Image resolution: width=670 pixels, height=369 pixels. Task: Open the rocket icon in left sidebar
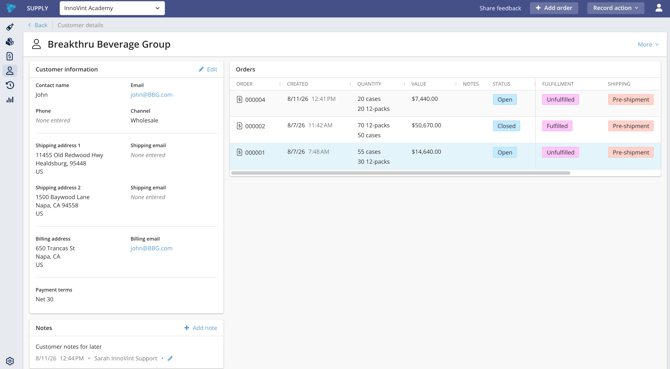coord(10,27)
